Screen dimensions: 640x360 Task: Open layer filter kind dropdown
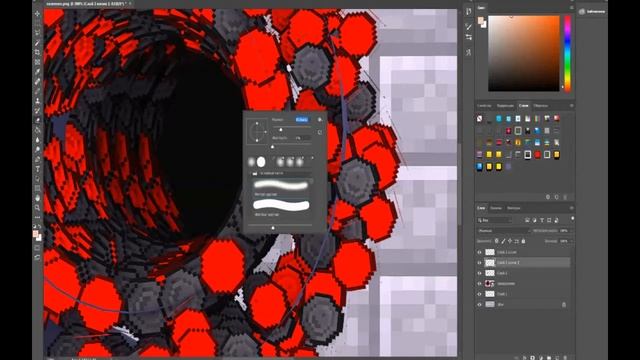click(494, 220)
